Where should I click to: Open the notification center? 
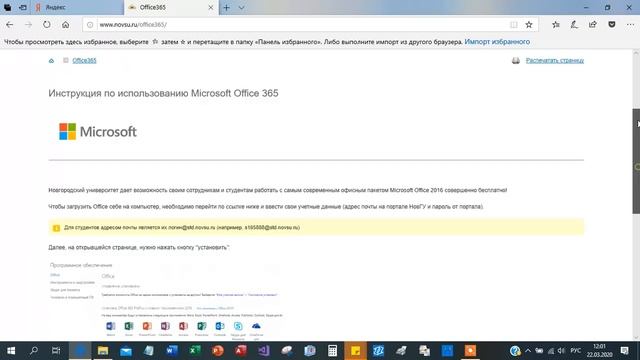point(624,351)
